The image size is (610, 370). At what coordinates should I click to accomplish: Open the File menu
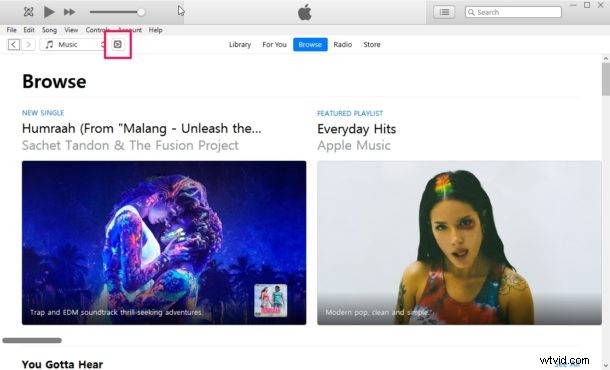tap(12, 30)
